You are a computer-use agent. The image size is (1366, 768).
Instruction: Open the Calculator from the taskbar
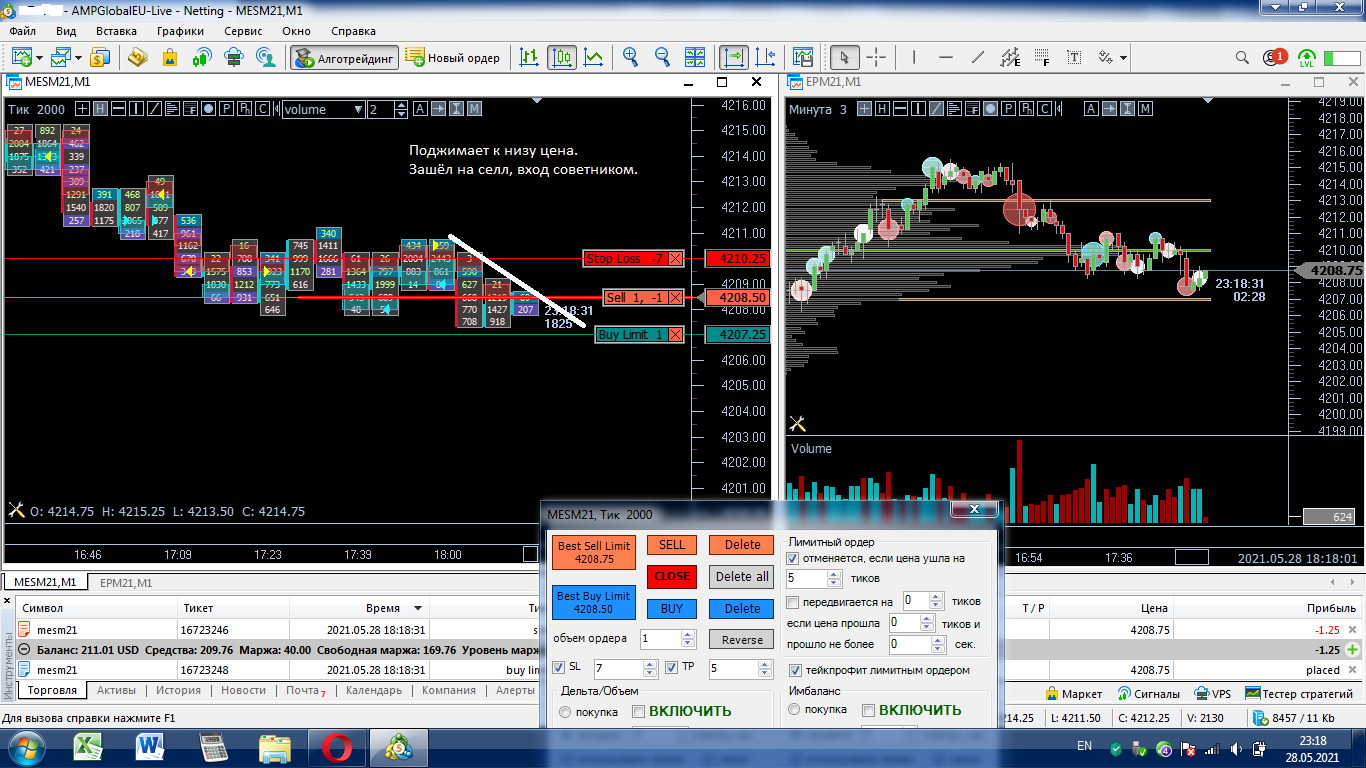coord(213,746)
